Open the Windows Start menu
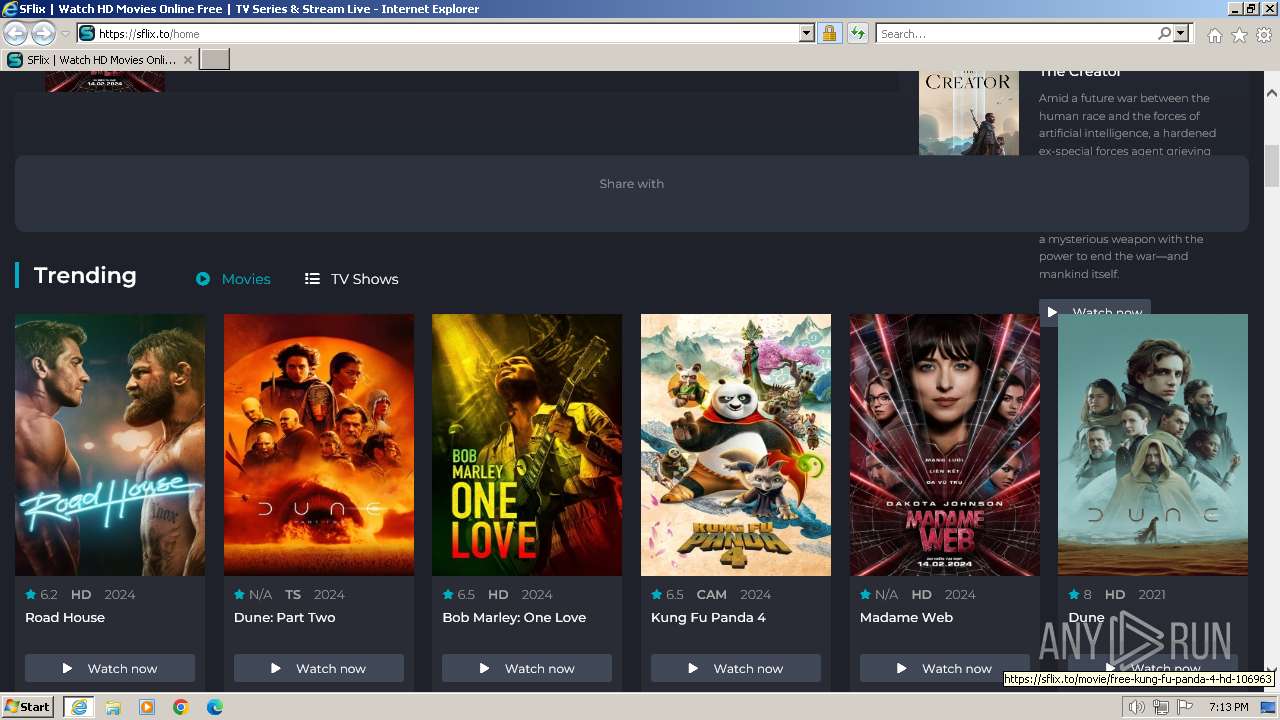Screen dimensions: 1280x720 [28, 706]
